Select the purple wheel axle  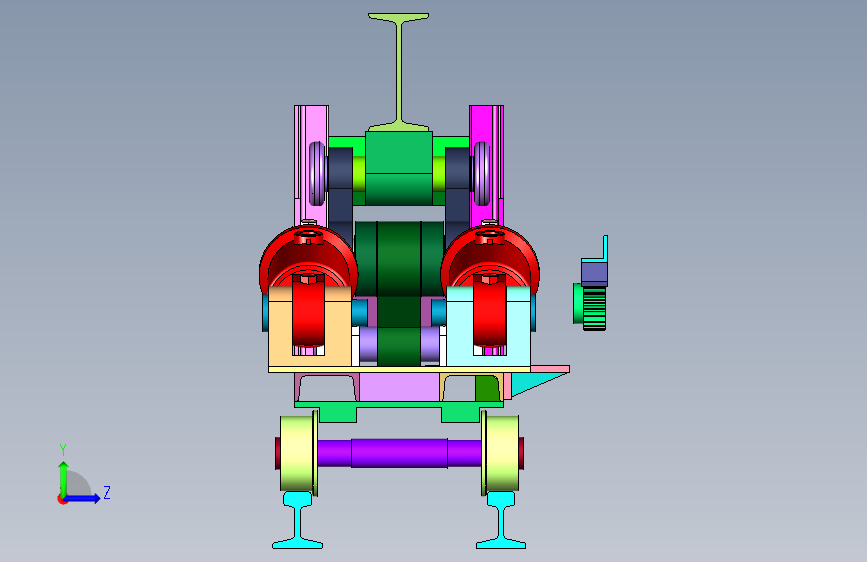tap(399, 453)
